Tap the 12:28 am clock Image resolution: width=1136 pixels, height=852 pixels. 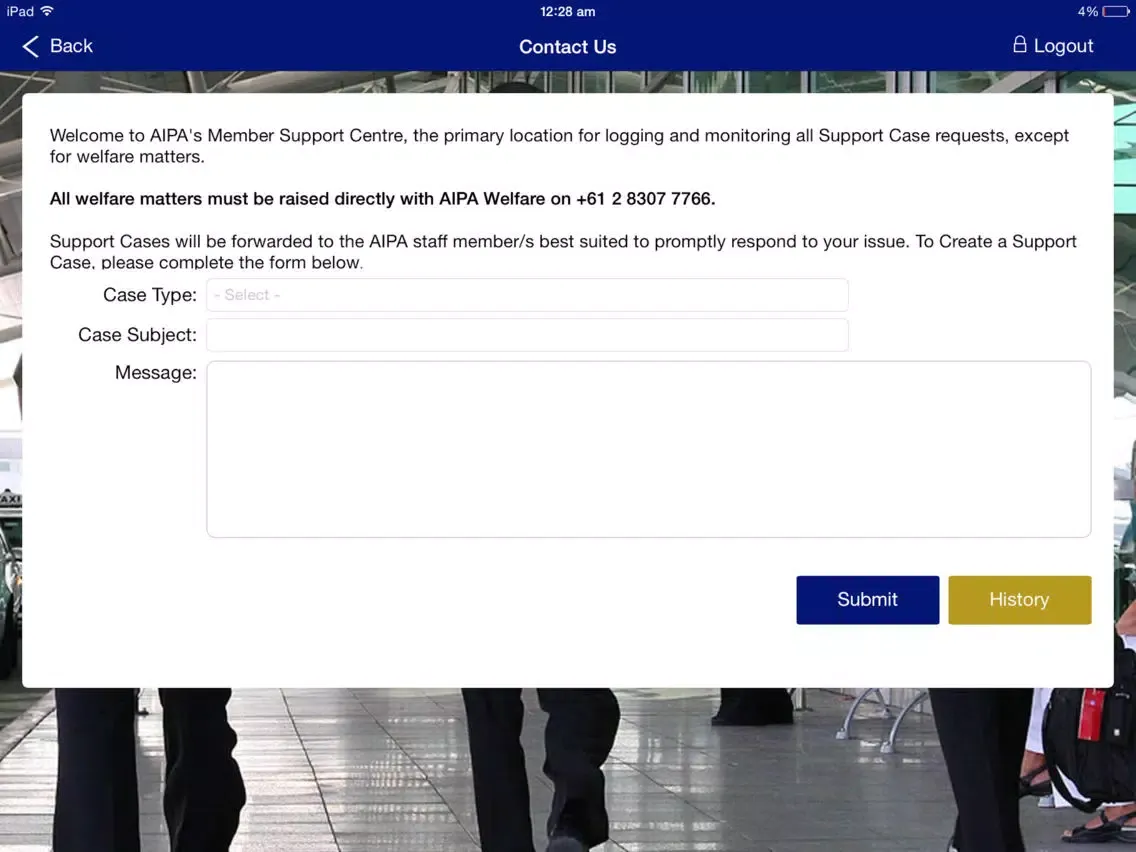pyautogui.click(x=567, y=12)
